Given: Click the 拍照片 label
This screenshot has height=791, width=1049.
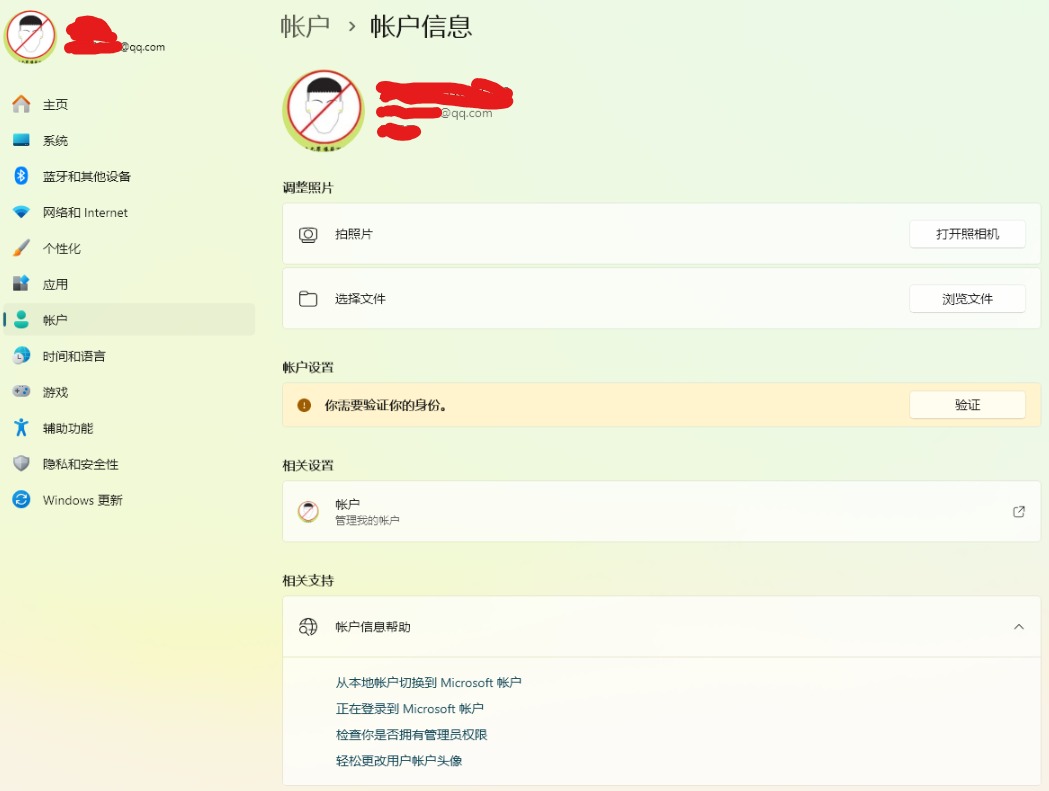Looking at the screenshot, I should pyautogui.click(x=354, y=234).
